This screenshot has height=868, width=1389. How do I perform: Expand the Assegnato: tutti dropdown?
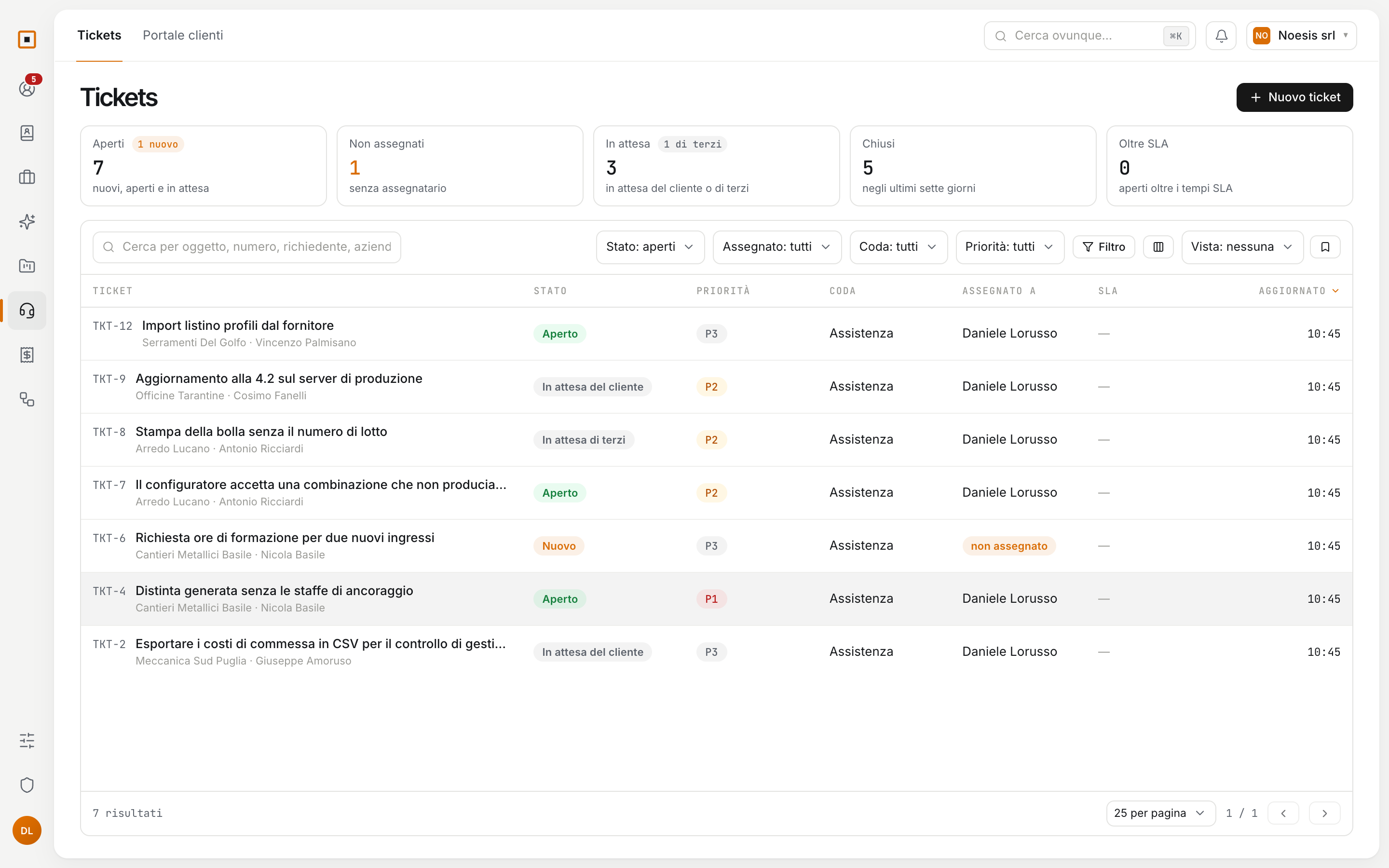point(776,247)
